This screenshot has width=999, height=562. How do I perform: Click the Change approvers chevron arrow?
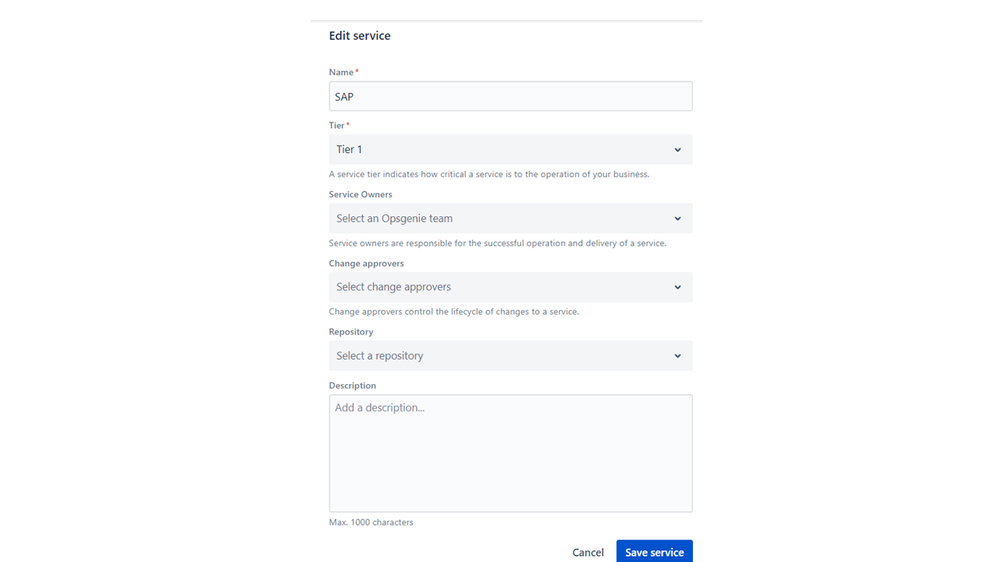pyautogui.click(x=677, y=287)
